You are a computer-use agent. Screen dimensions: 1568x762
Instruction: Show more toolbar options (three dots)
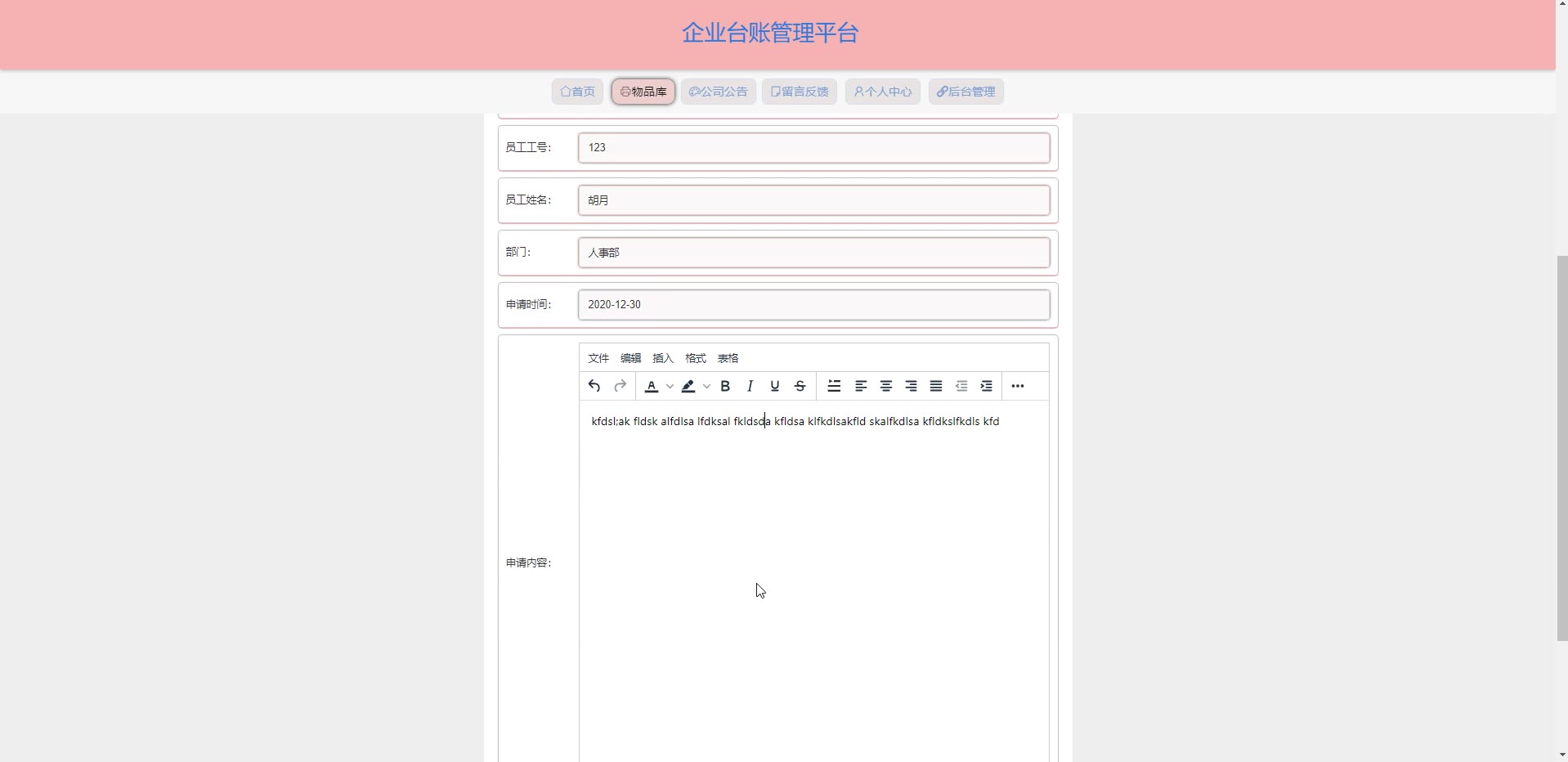(1018, 386)
